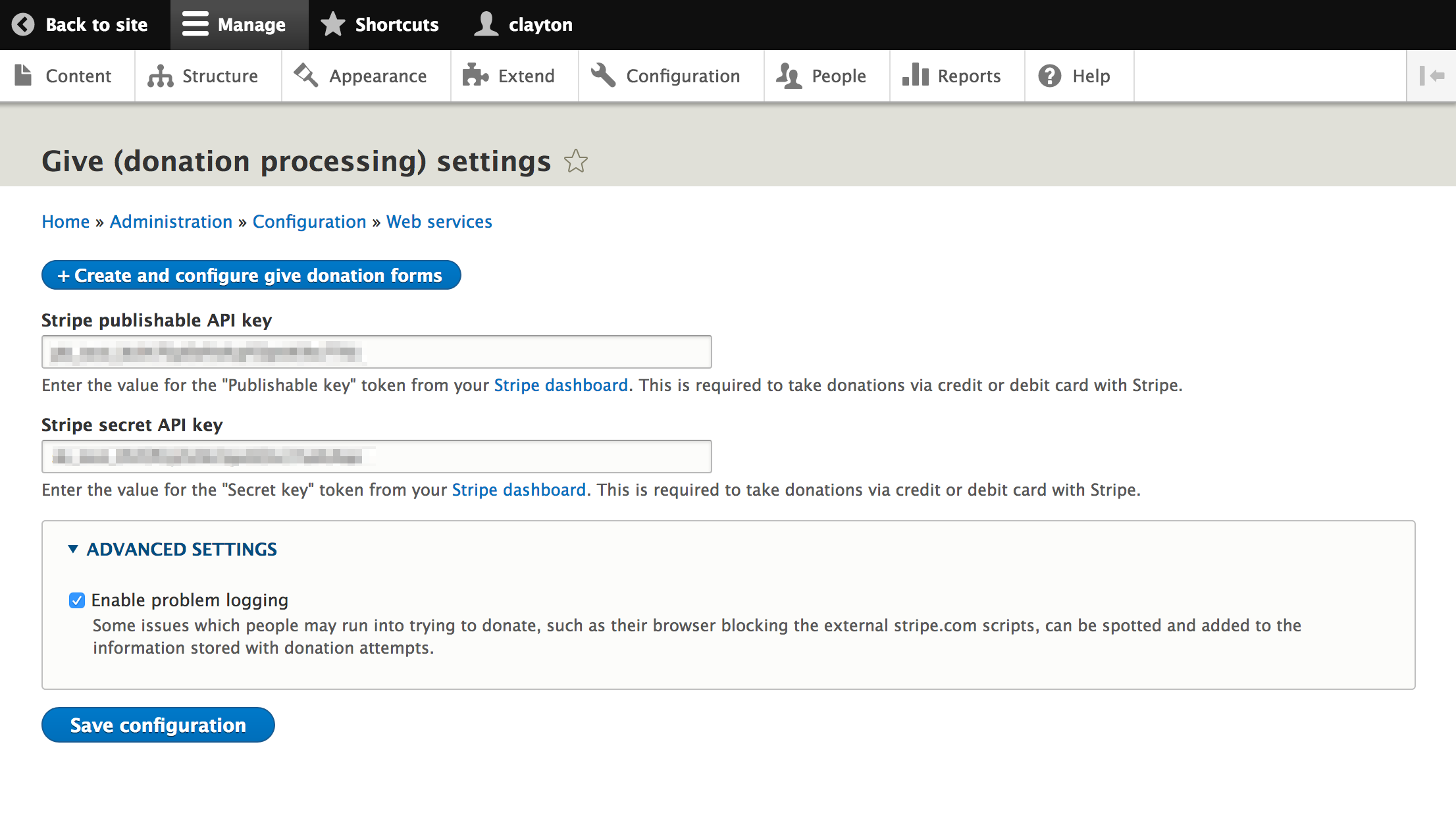Open the People menu label
Image resolution: width=1456 pixels, height=840 pixels.
[x=839, y=76]
